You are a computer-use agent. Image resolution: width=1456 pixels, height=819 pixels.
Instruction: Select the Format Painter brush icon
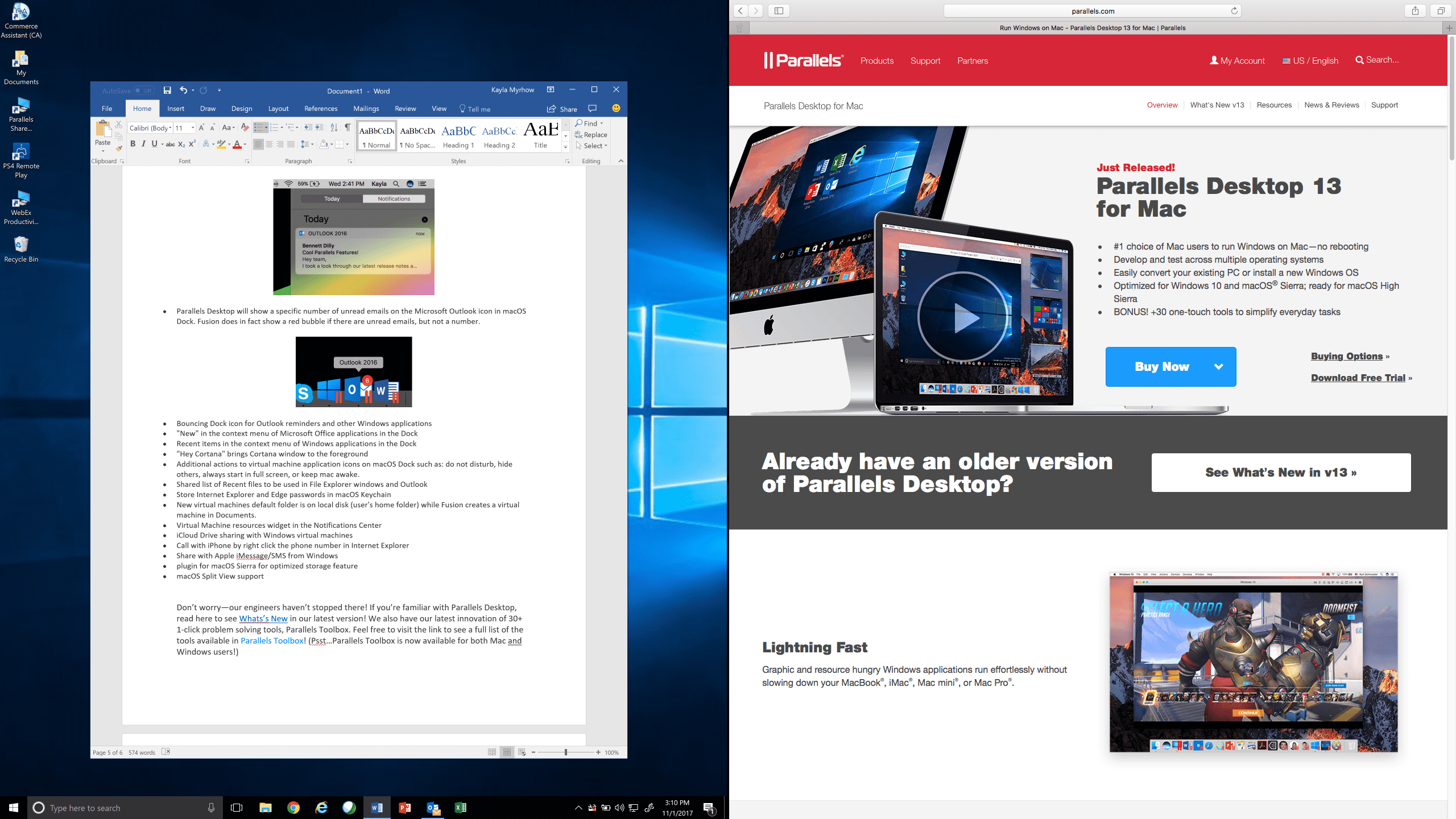pyautogui.click(x=119, y=148)
